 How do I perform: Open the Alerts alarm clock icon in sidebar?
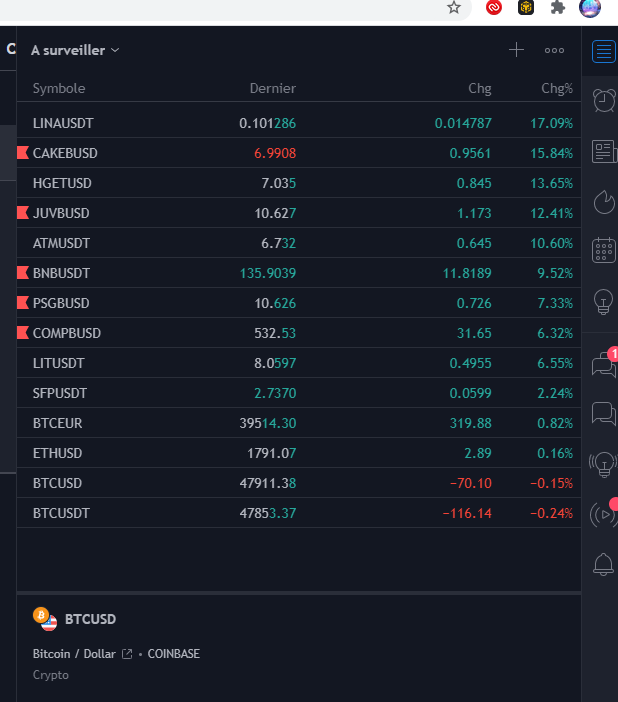tap(604, 100)
